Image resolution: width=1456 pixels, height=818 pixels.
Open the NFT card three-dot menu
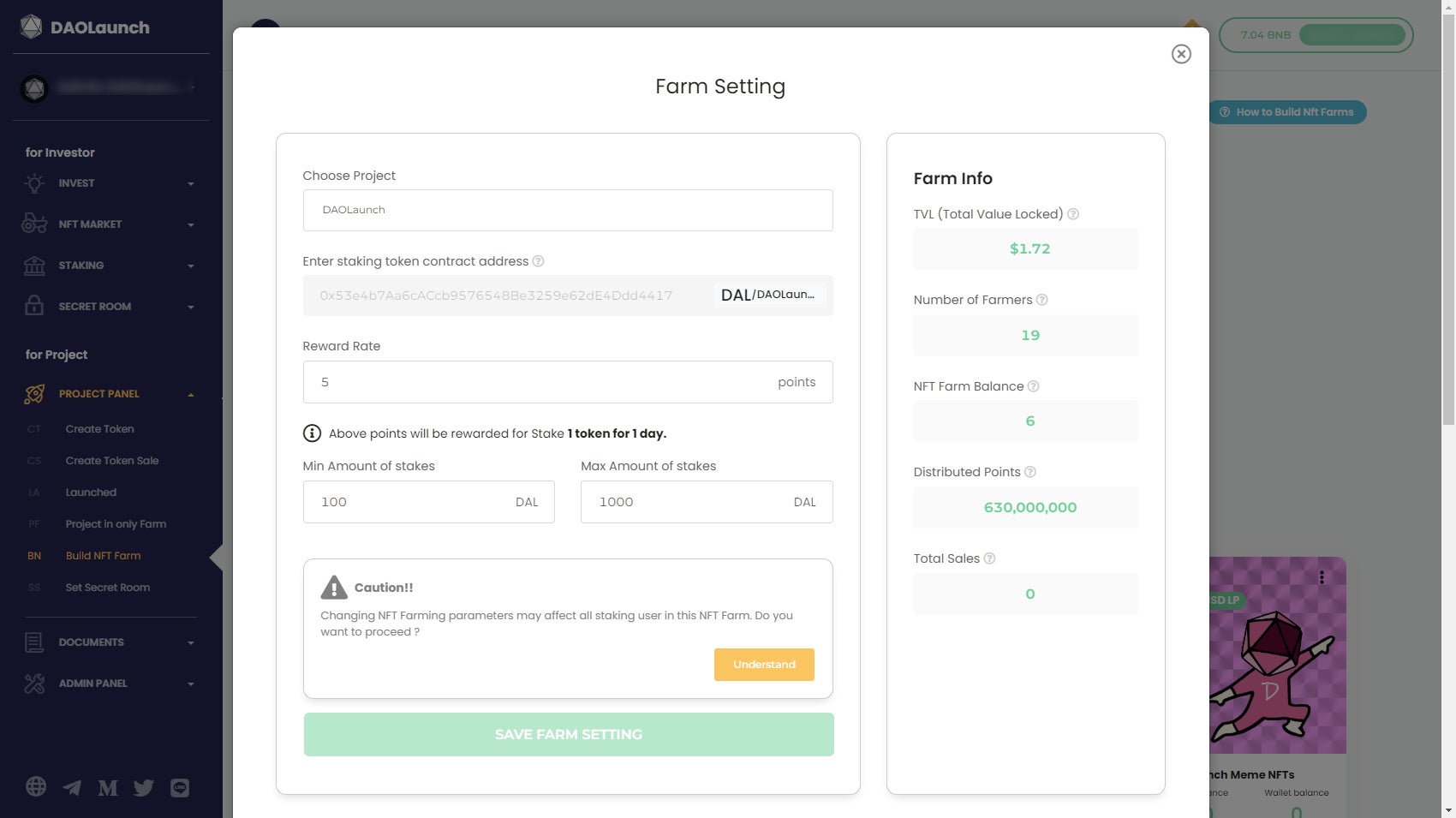[x=1322, y=577]
